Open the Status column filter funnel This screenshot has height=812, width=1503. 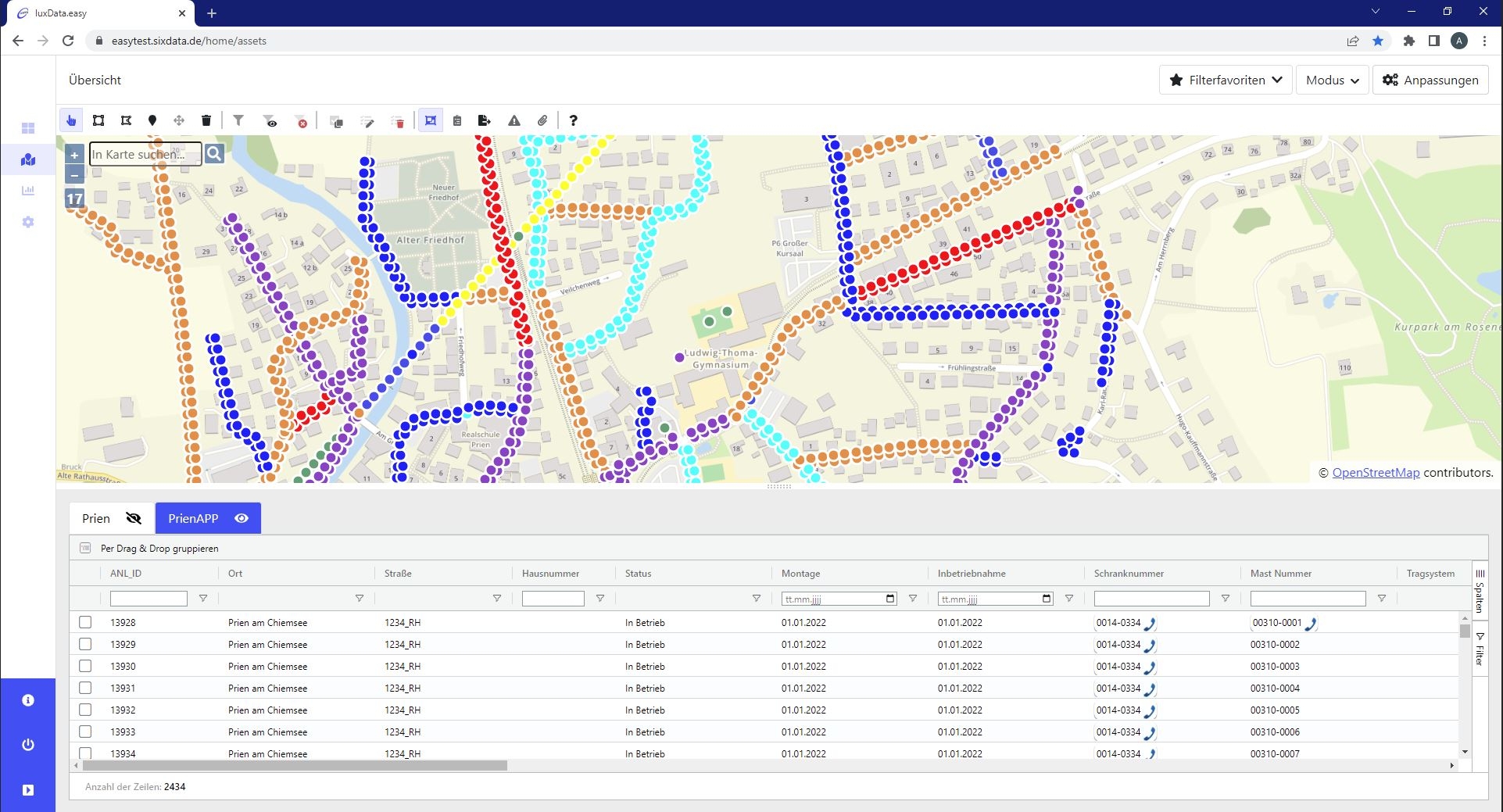click(757, 599)
